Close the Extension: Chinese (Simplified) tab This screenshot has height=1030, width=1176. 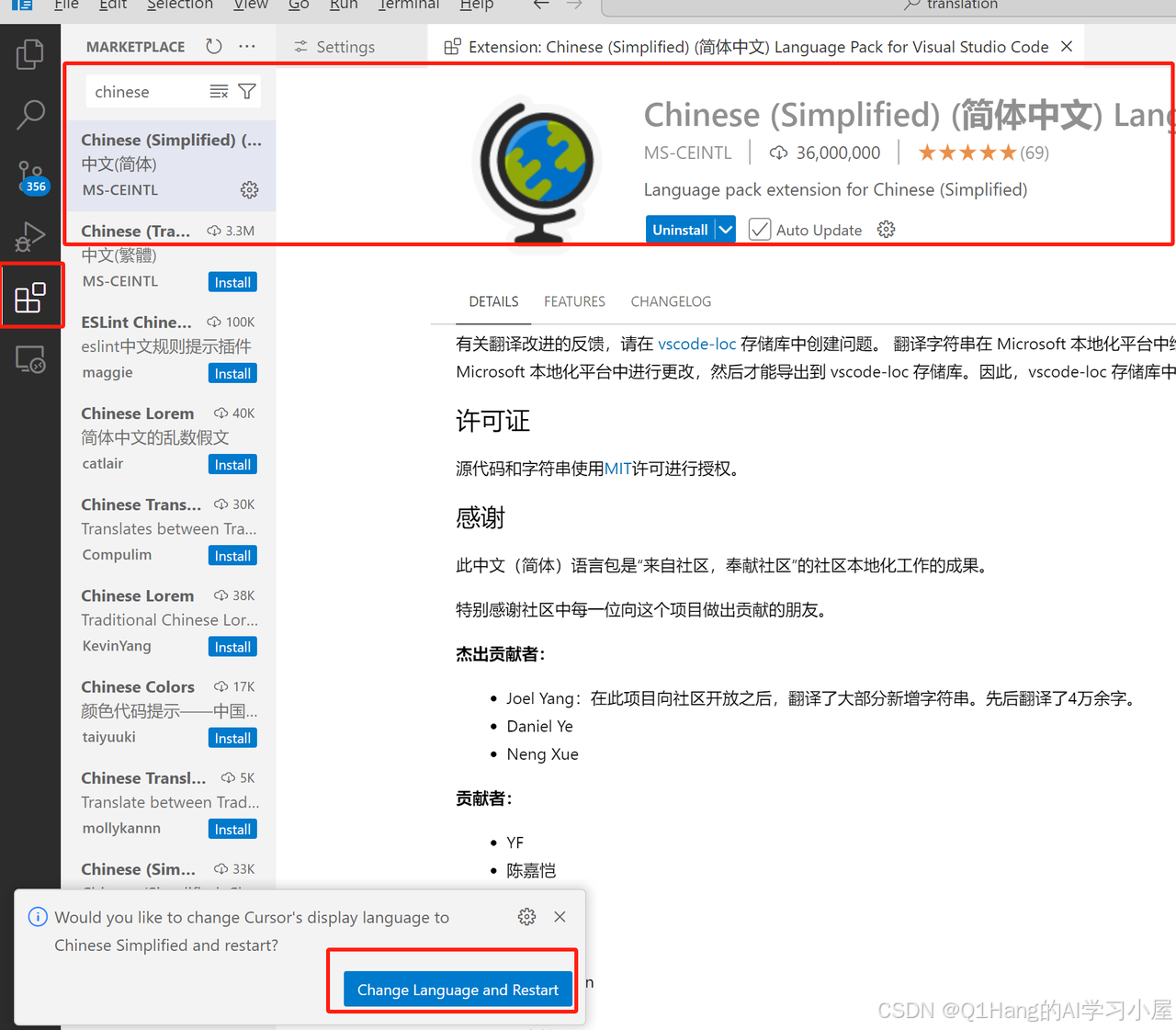pyautogui.click(x=1067, y=47)
